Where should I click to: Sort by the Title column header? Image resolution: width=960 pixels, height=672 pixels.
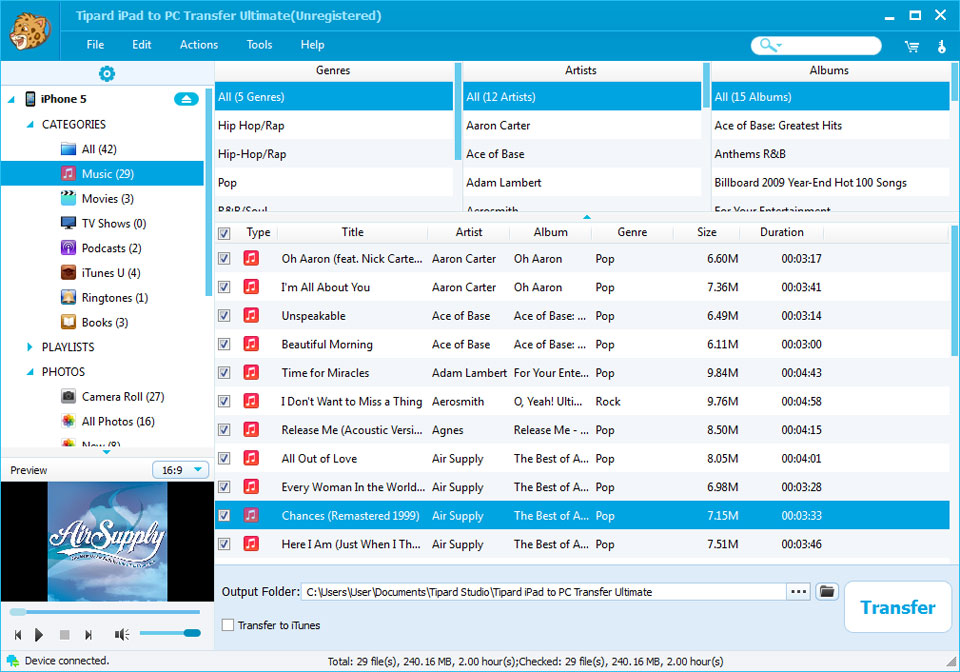[x=352, y=232]
